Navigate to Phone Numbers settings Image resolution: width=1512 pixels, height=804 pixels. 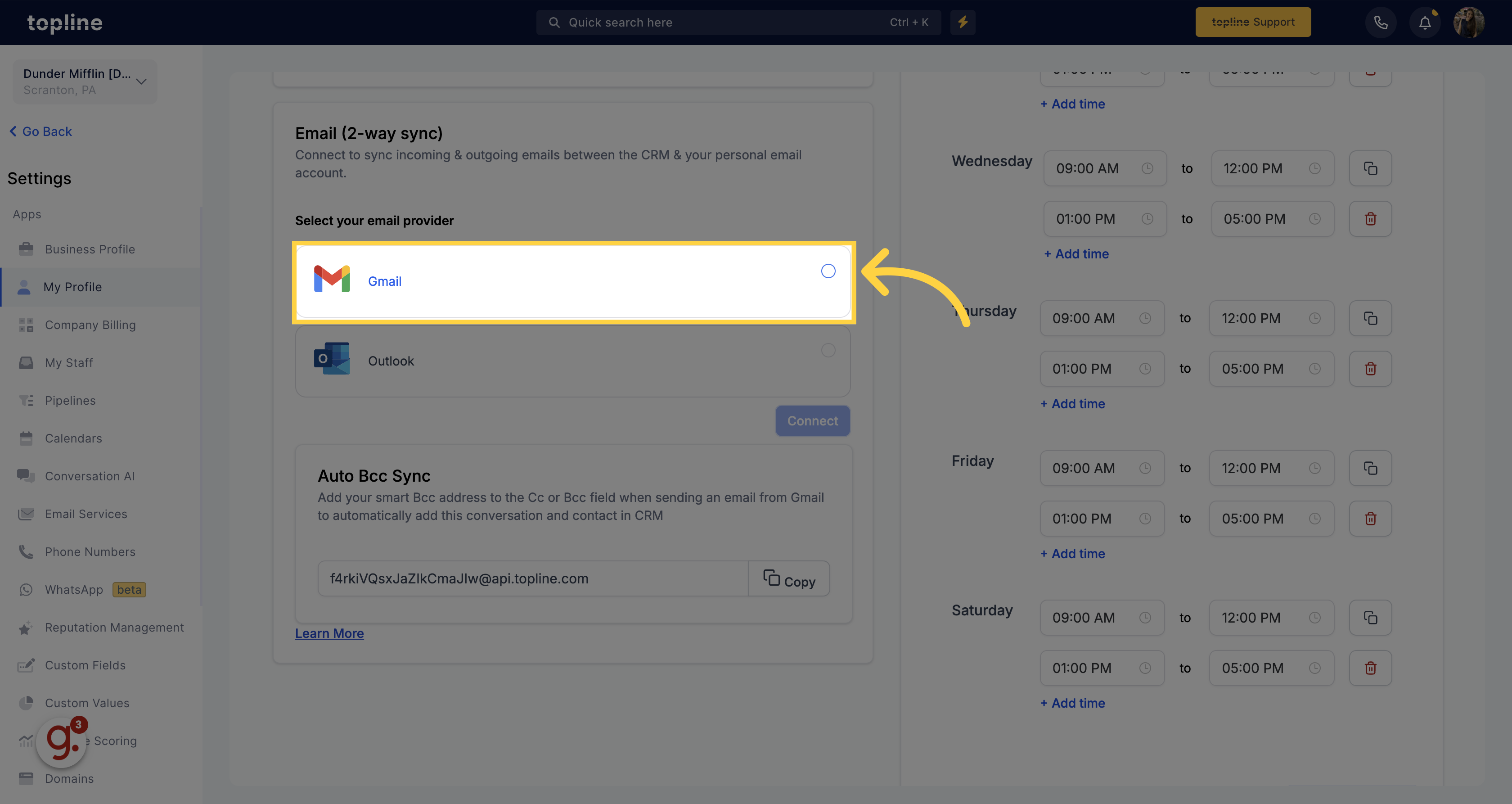click(90, 551)
